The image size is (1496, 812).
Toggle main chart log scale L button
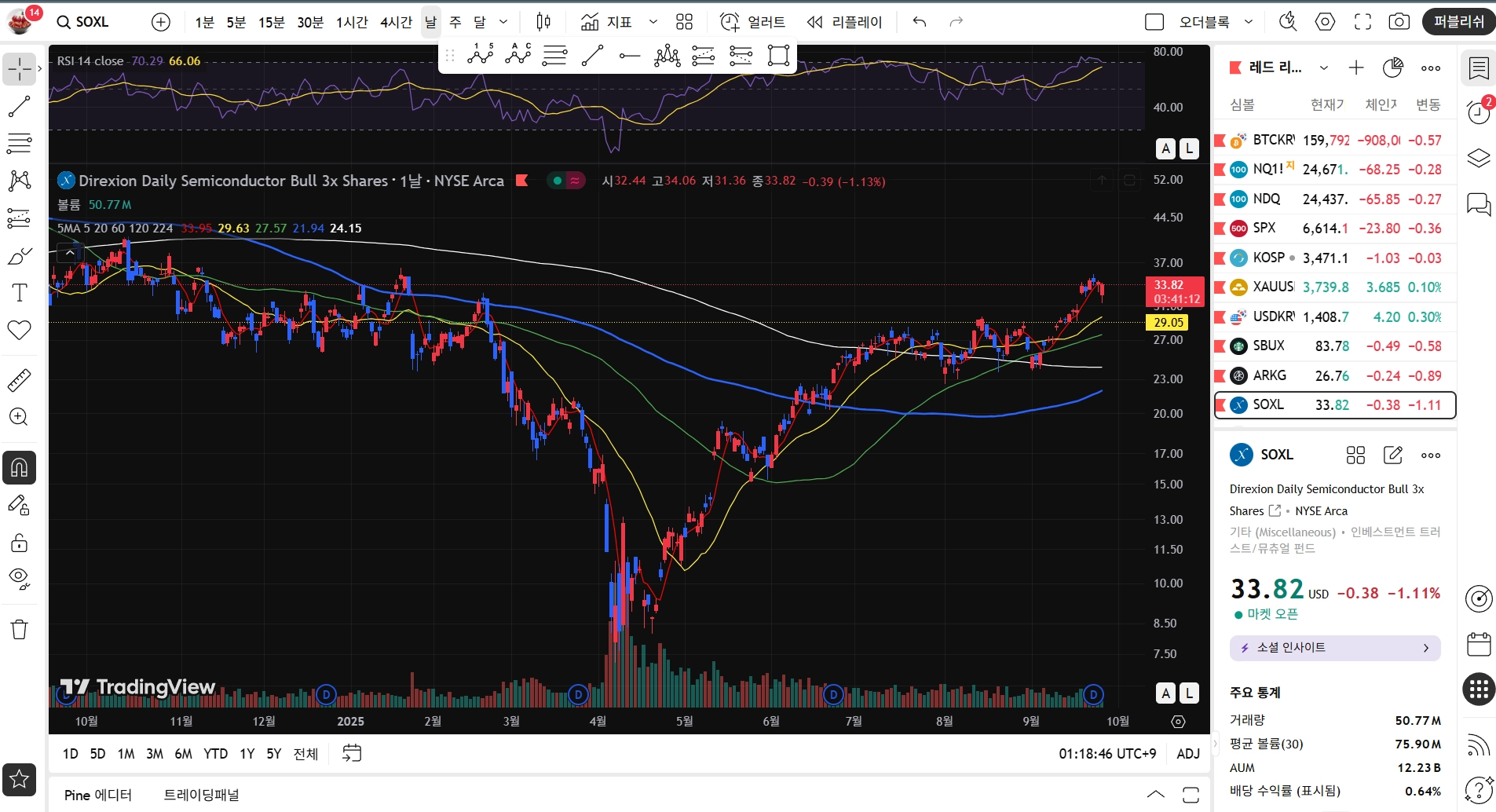point(1189,693)
